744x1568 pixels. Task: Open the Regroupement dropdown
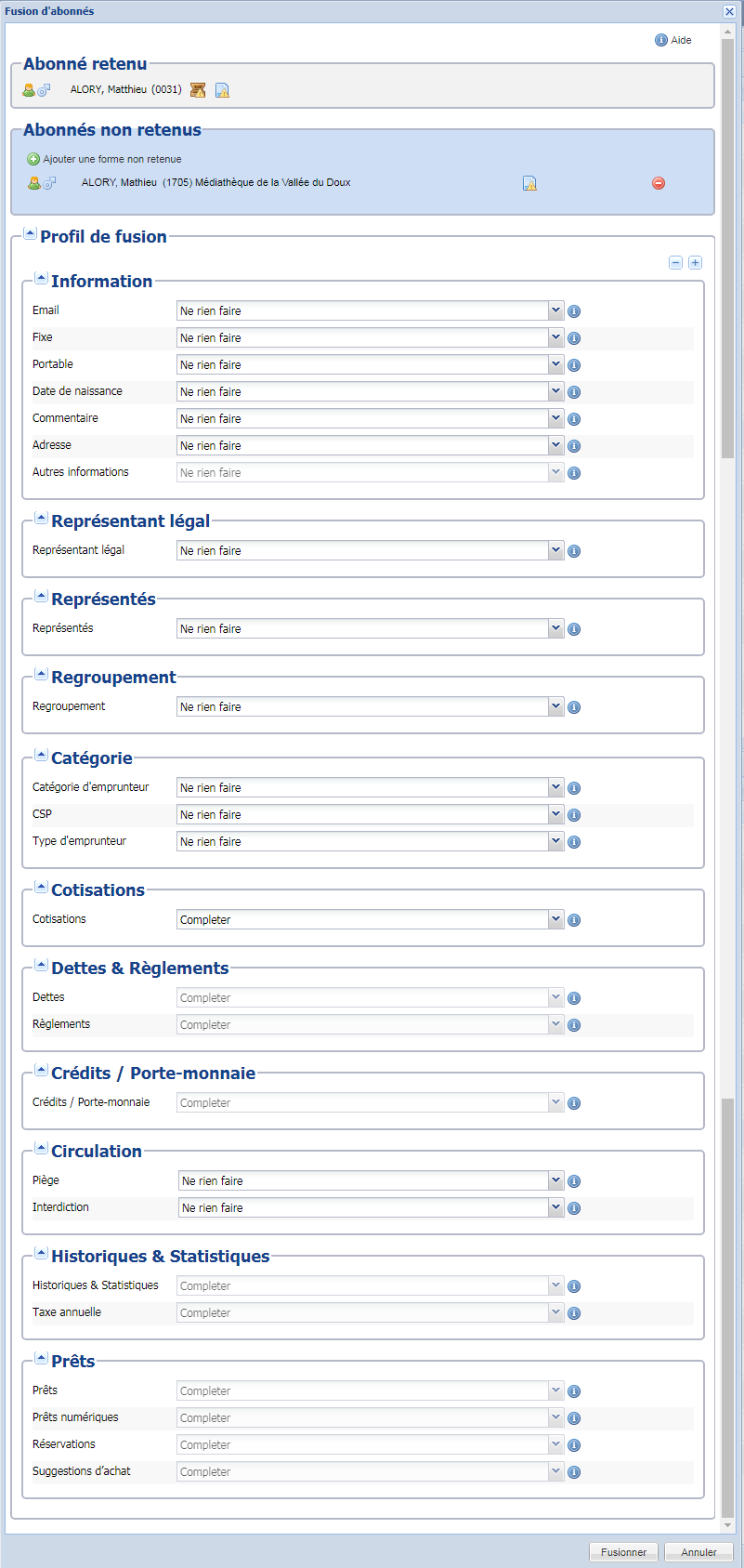pyautogui.click(x=555, y=706)
